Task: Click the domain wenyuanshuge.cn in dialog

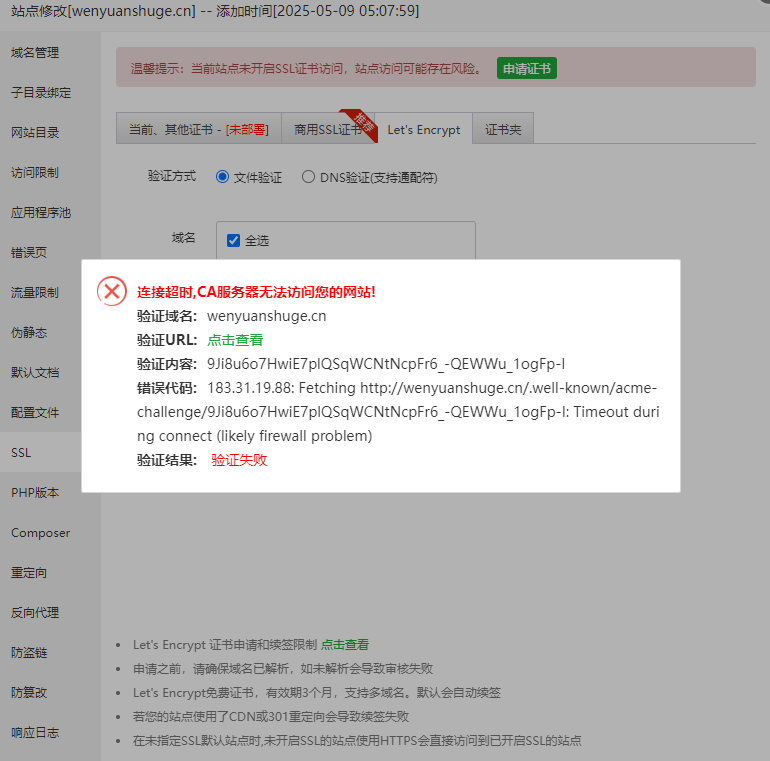Action: click(267, 316)
